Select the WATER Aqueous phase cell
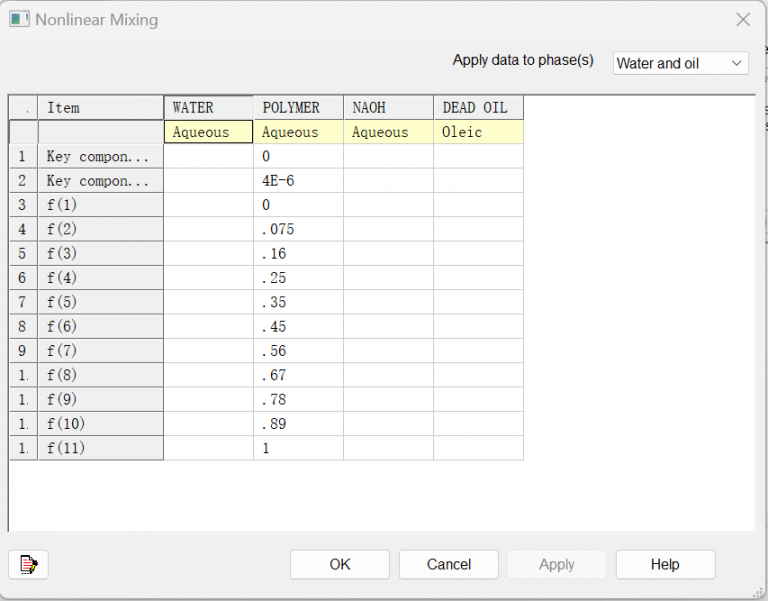 (208, 132)
